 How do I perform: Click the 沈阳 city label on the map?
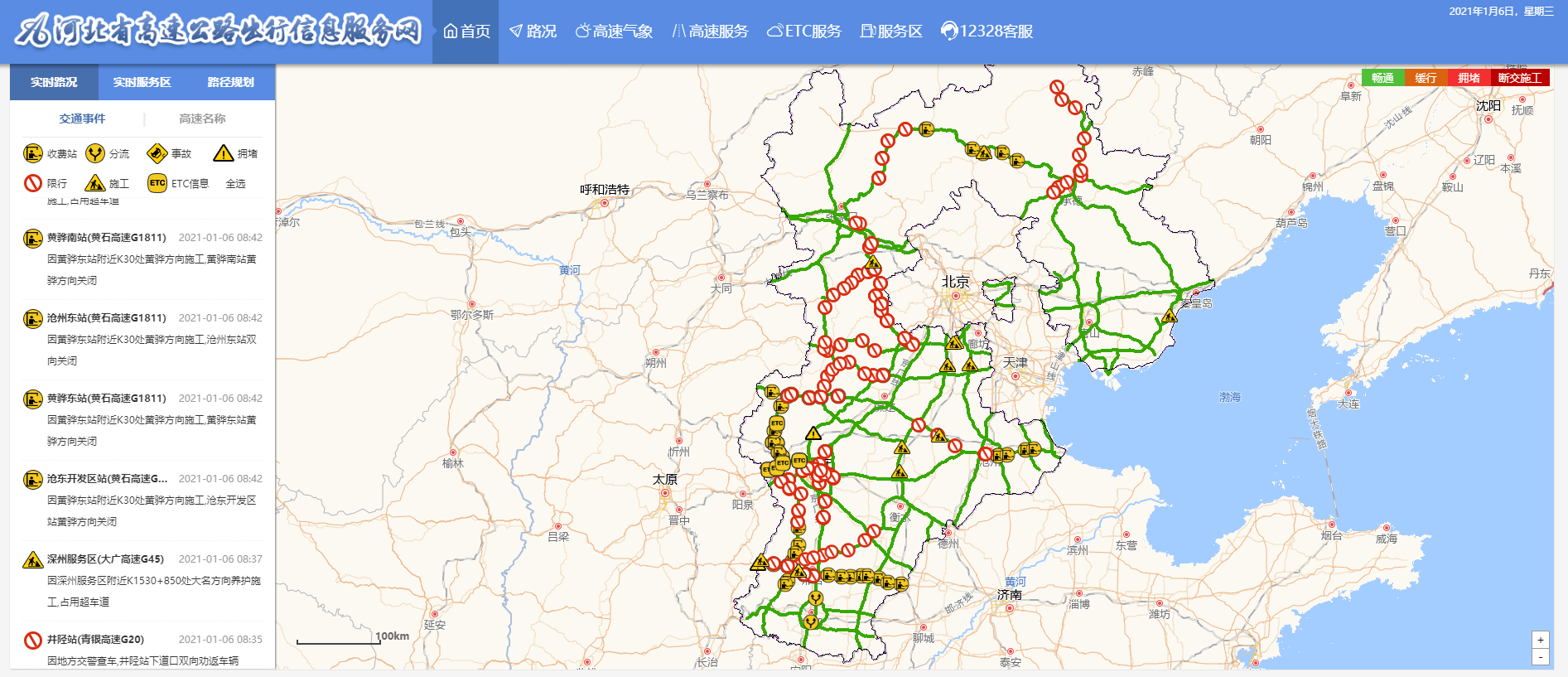point(1488,106)
